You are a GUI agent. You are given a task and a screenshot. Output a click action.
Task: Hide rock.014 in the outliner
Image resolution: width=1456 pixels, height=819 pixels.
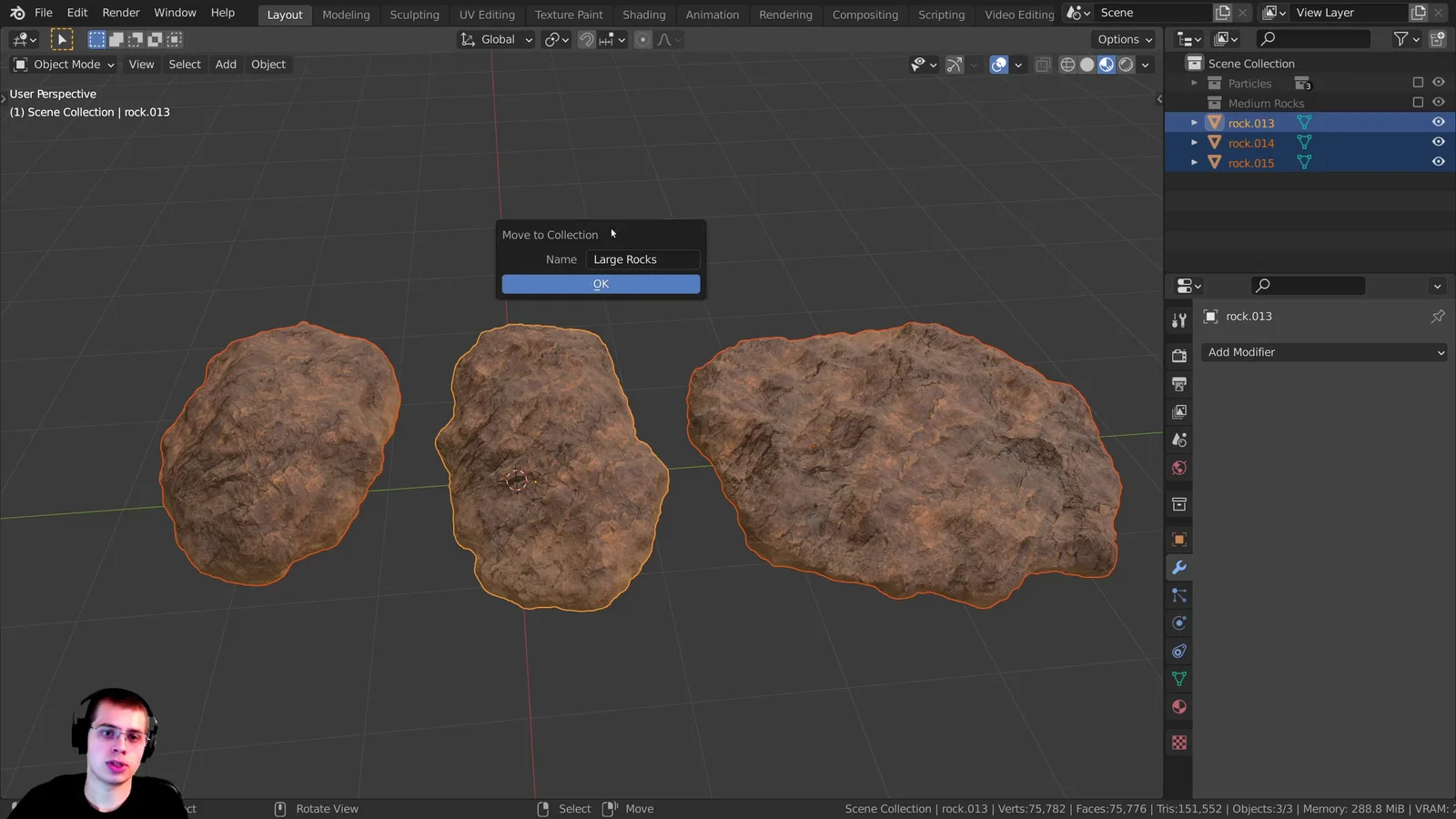coord(1438,141)
